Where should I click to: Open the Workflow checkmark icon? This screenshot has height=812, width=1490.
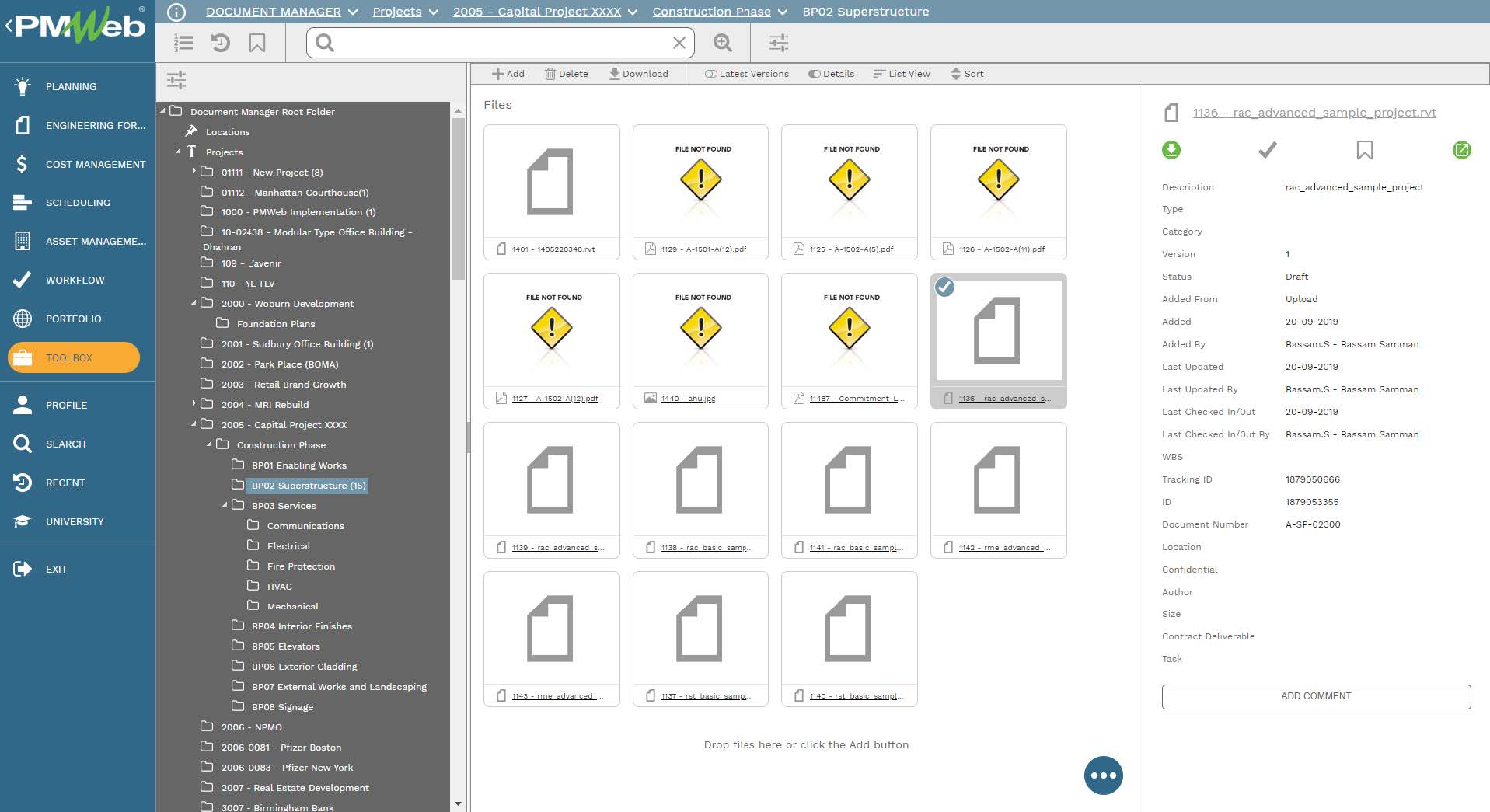pos(23,280)
